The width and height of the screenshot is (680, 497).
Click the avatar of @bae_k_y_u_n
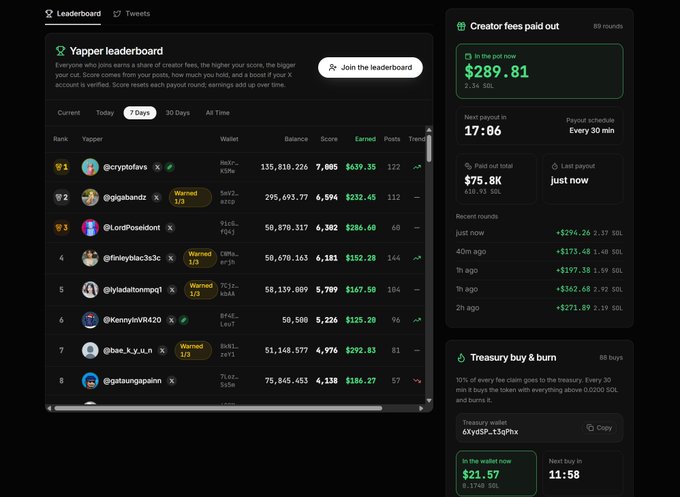coord(90,350)
